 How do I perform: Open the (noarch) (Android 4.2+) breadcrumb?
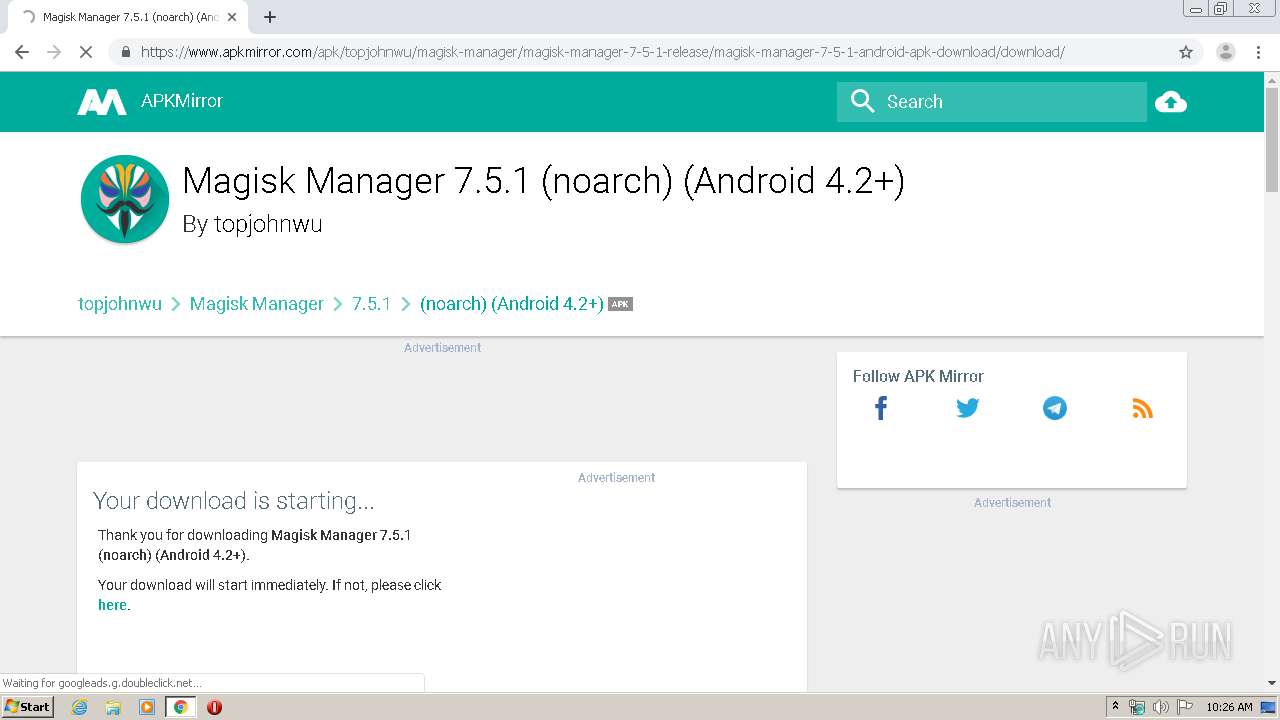coord(511,304)
